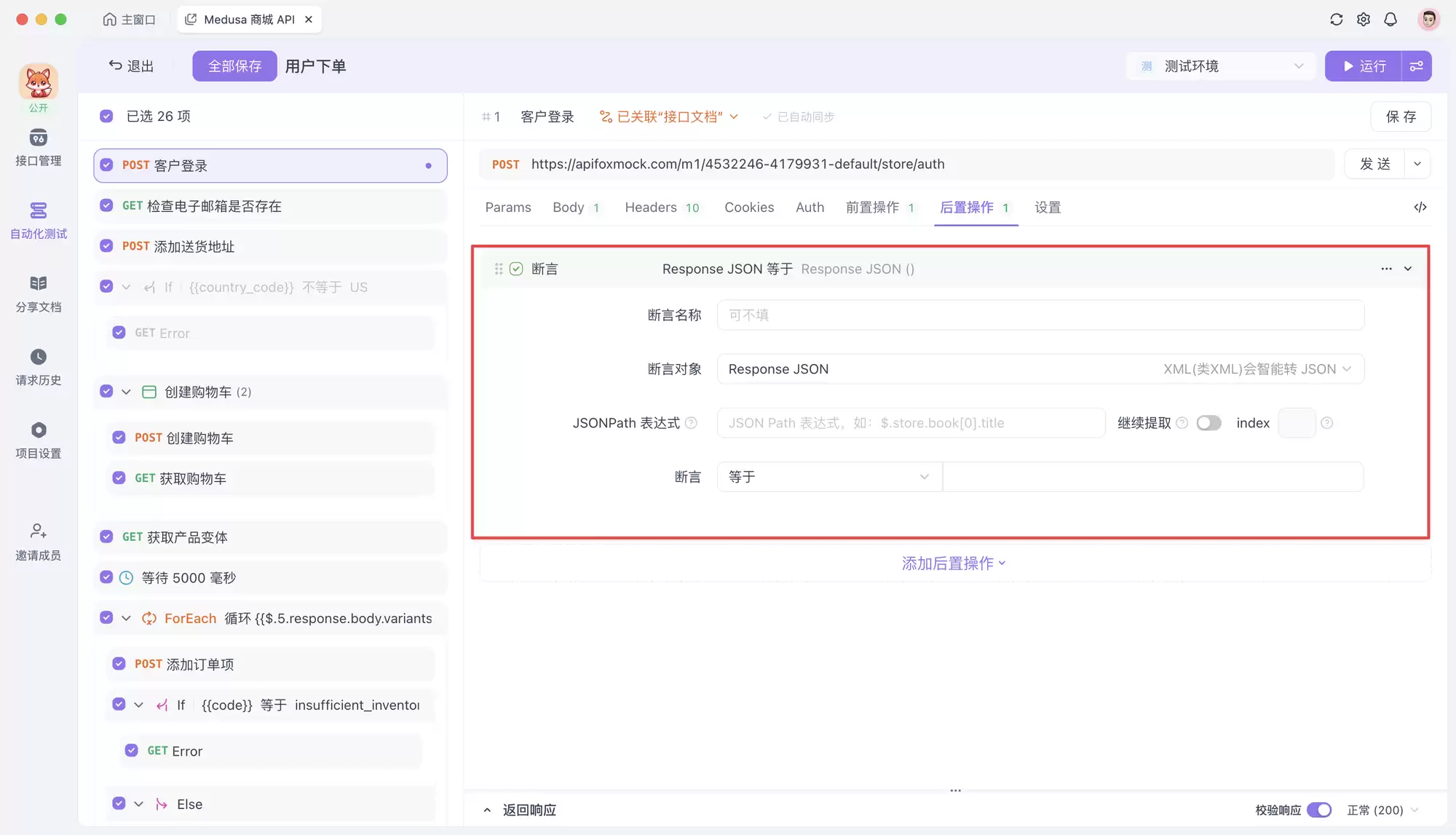The height and width of the screenshot is (835, 1456).
Task: Click the 断言名称 input field
Action: (1040, 315)
